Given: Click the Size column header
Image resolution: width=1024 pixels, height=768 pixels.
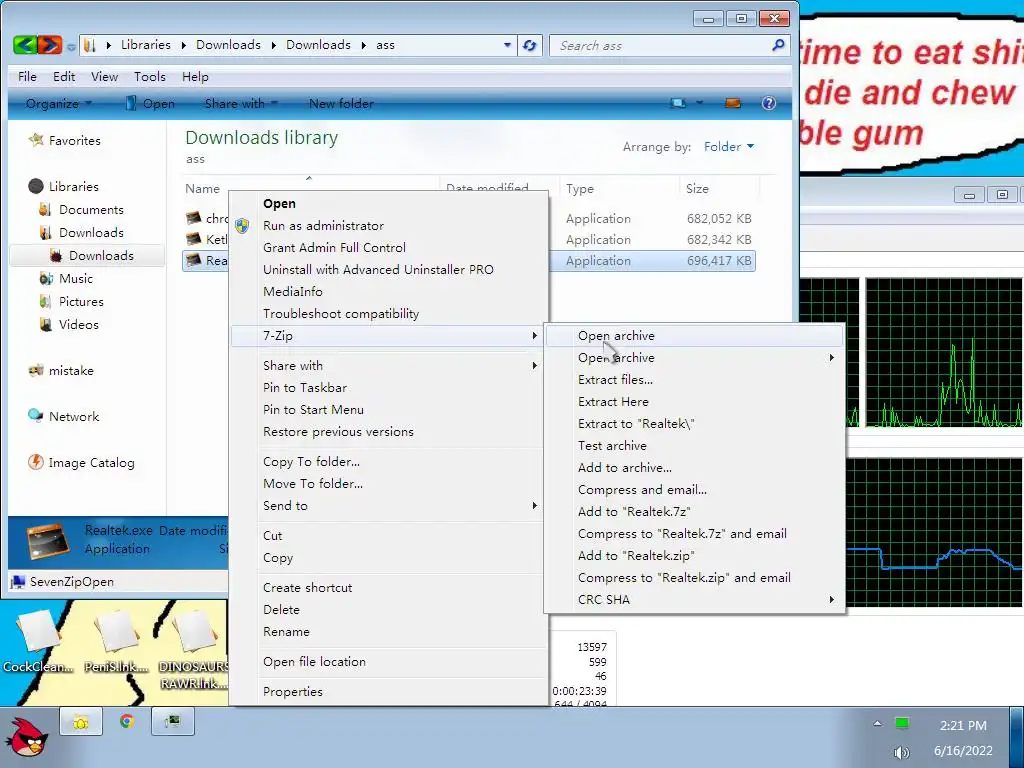Looking at the screenshot, I should [x=719, y=189].
